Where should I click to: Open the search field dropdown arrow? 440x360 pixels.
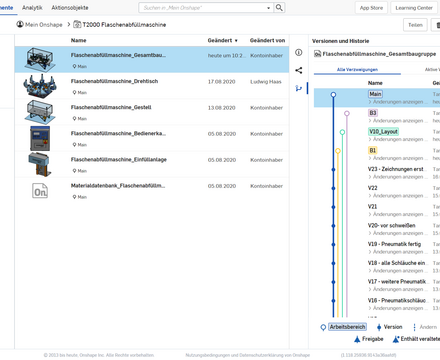coord(268,8)
